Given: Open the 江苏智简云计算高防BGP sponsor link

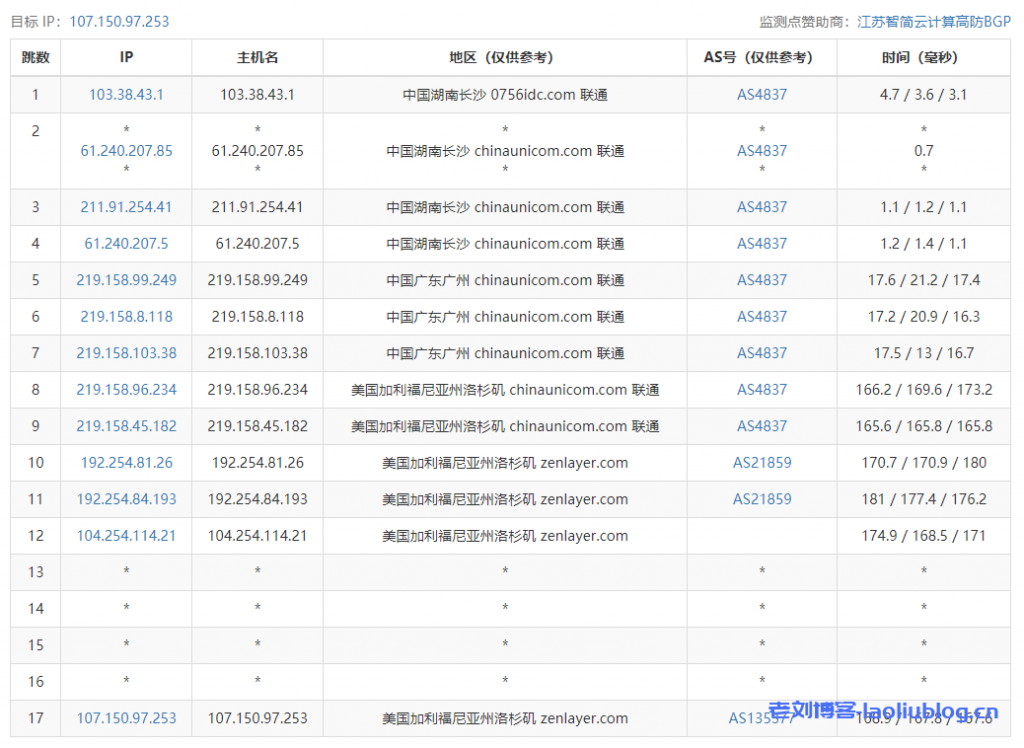Looking at the screenshot, I should tap(934, 21).
